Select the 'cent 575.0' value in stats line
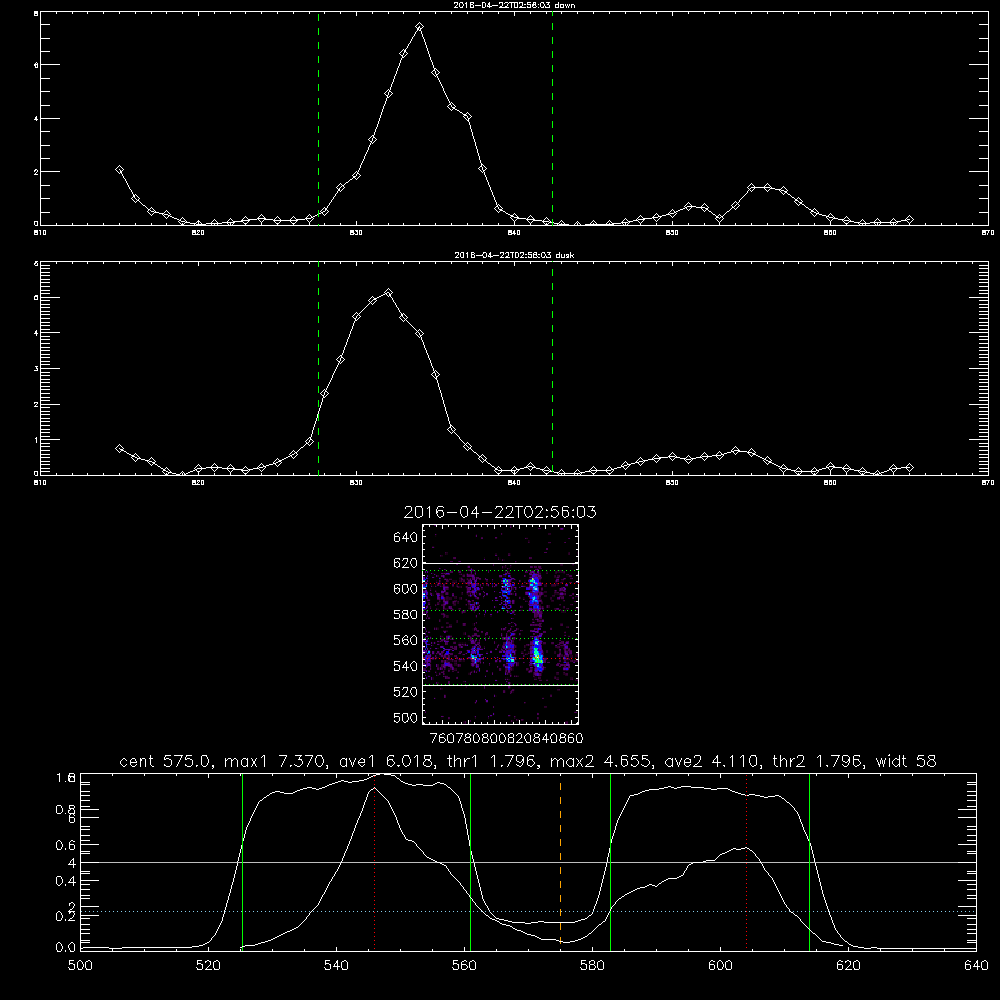The width and height of the screenshot is (1000, 1000). coord(165,761)
